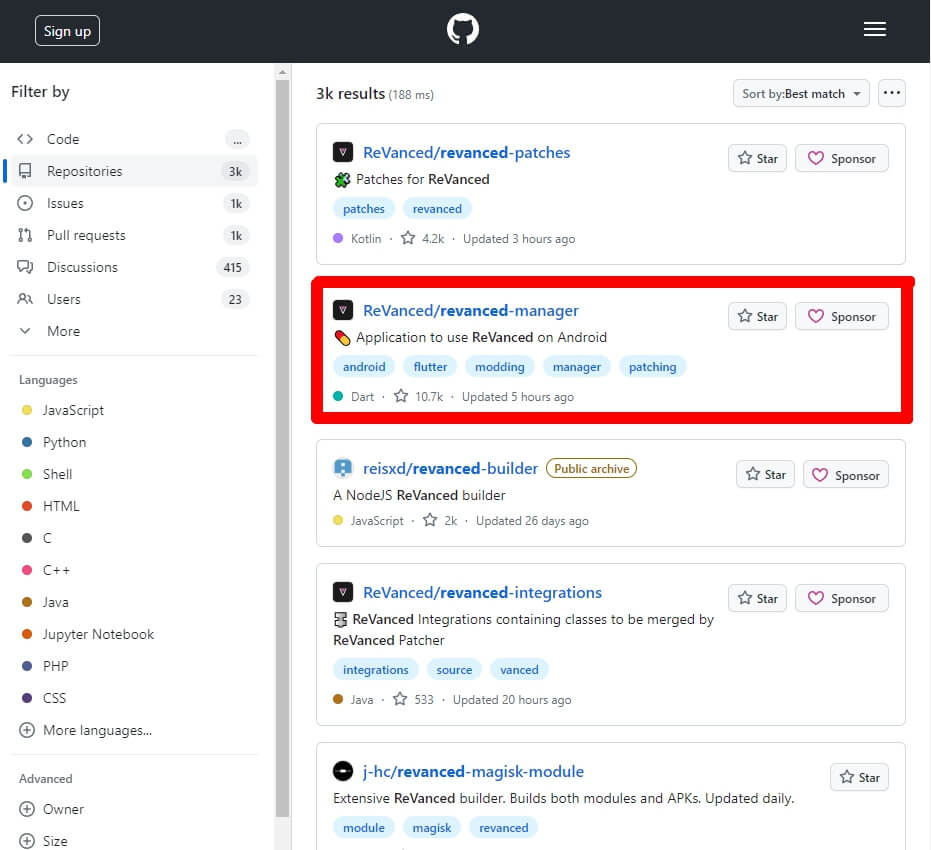Viewport: 931px width, 850px height.
Task: Open the Sort by Best match dropdown
Action: (801, 94)
